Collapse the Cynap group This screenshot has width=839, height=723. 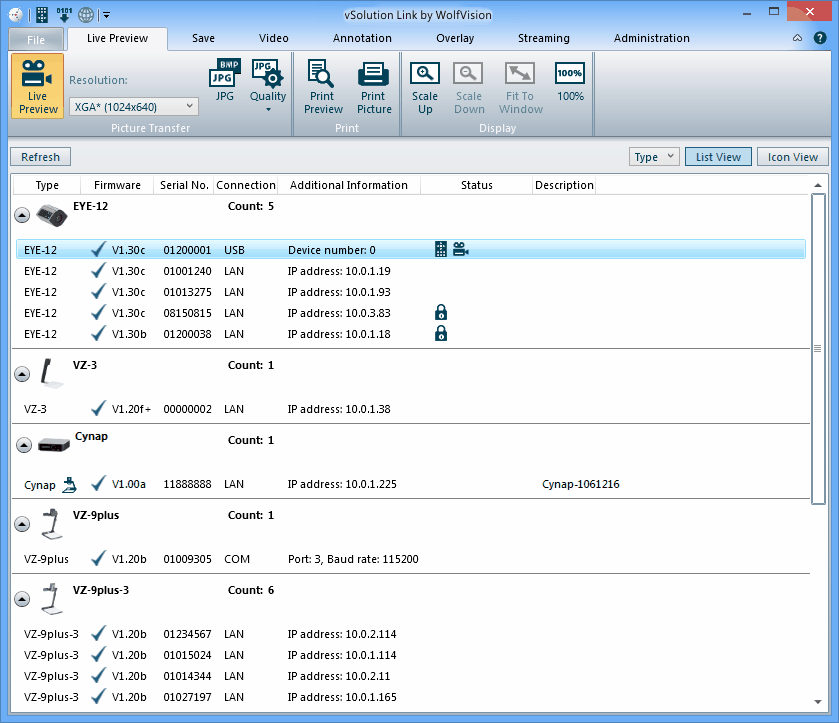click(x=24, y=445)
